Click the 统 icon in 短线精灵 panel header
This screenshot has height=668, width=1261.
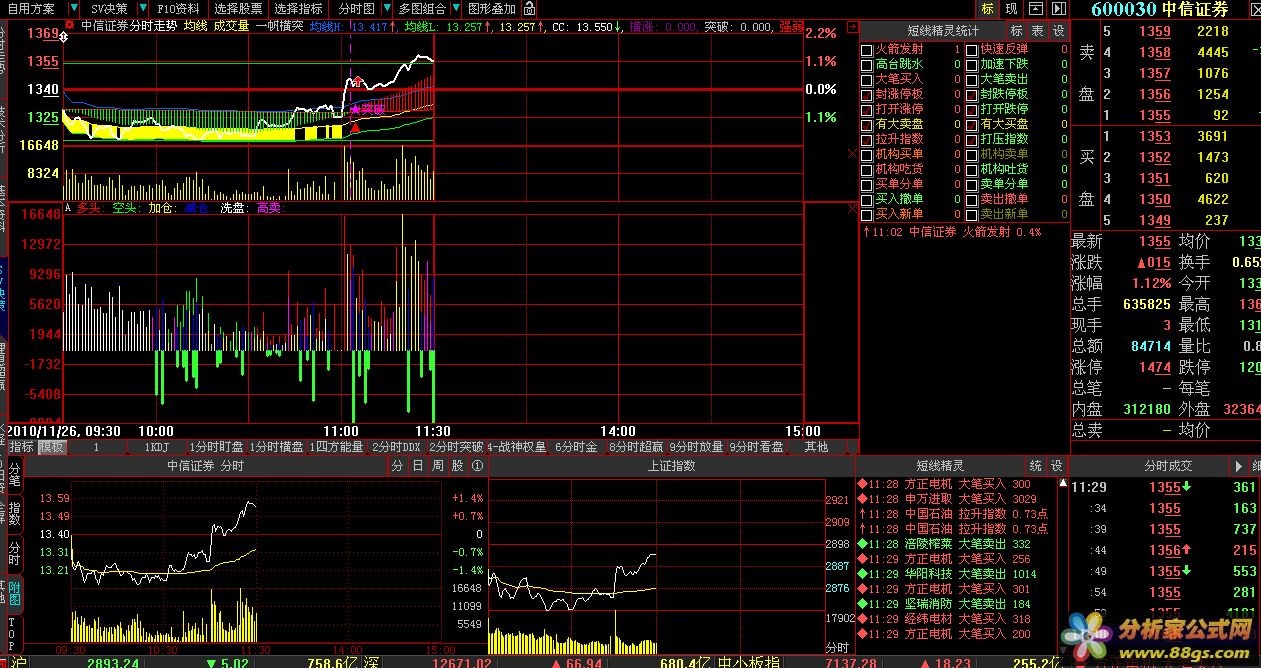pos(1036,466)
